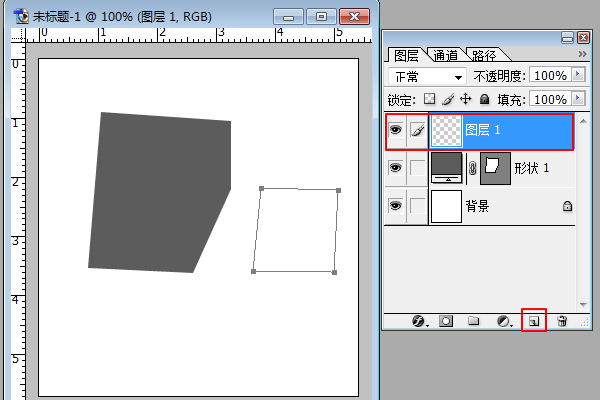Close the 未标题-1 document window
600x400 pixels.
pyautogui.click(x=354, y=17)
